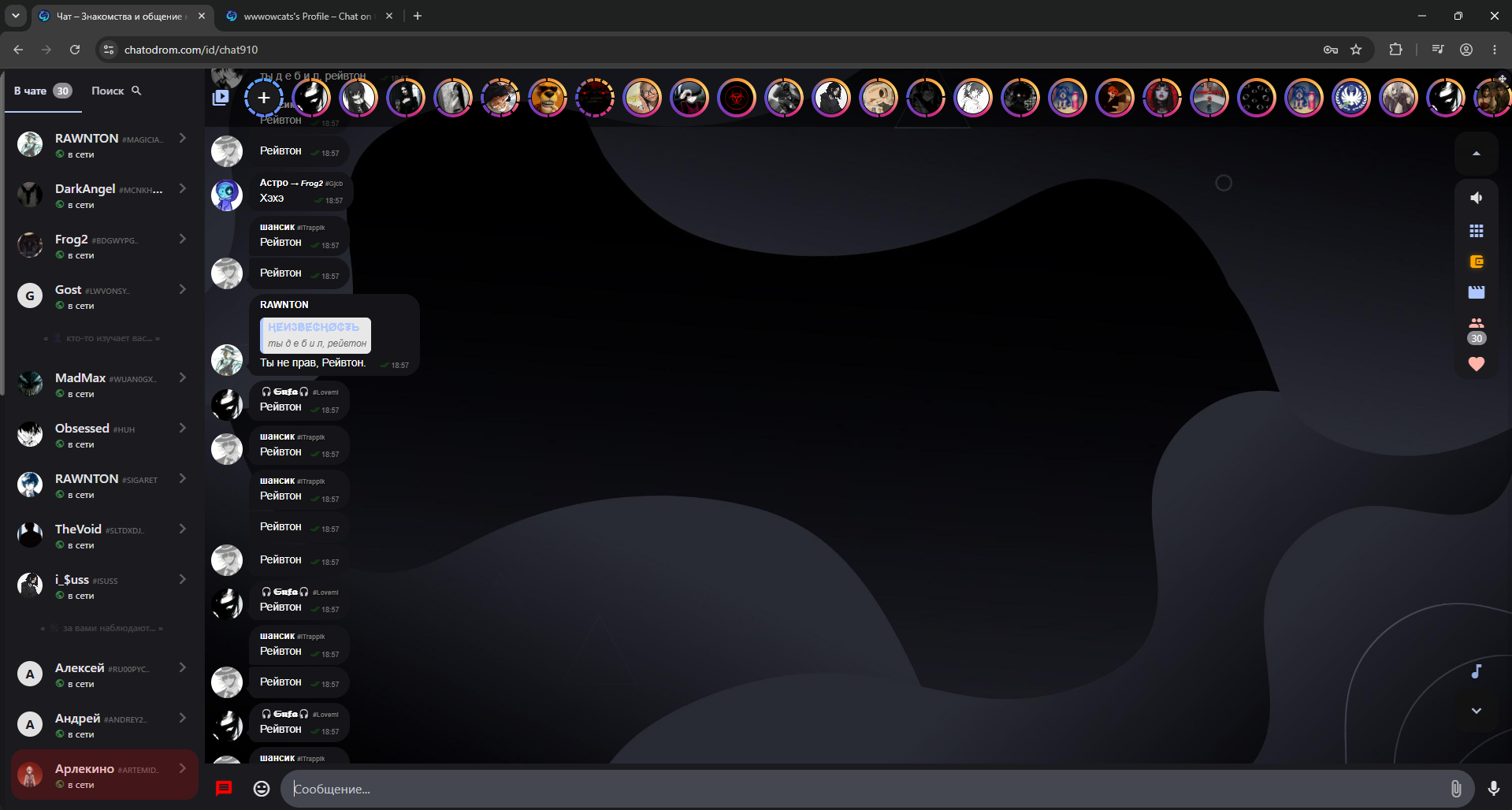
Task: Select Алексей user entry
Action: coord(102,674)
